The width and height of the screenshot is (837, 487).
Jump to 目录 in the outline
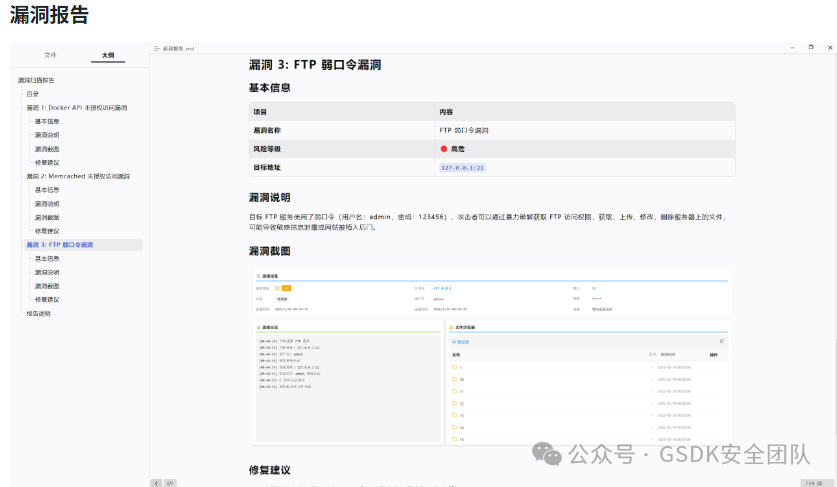coord(33,94)
